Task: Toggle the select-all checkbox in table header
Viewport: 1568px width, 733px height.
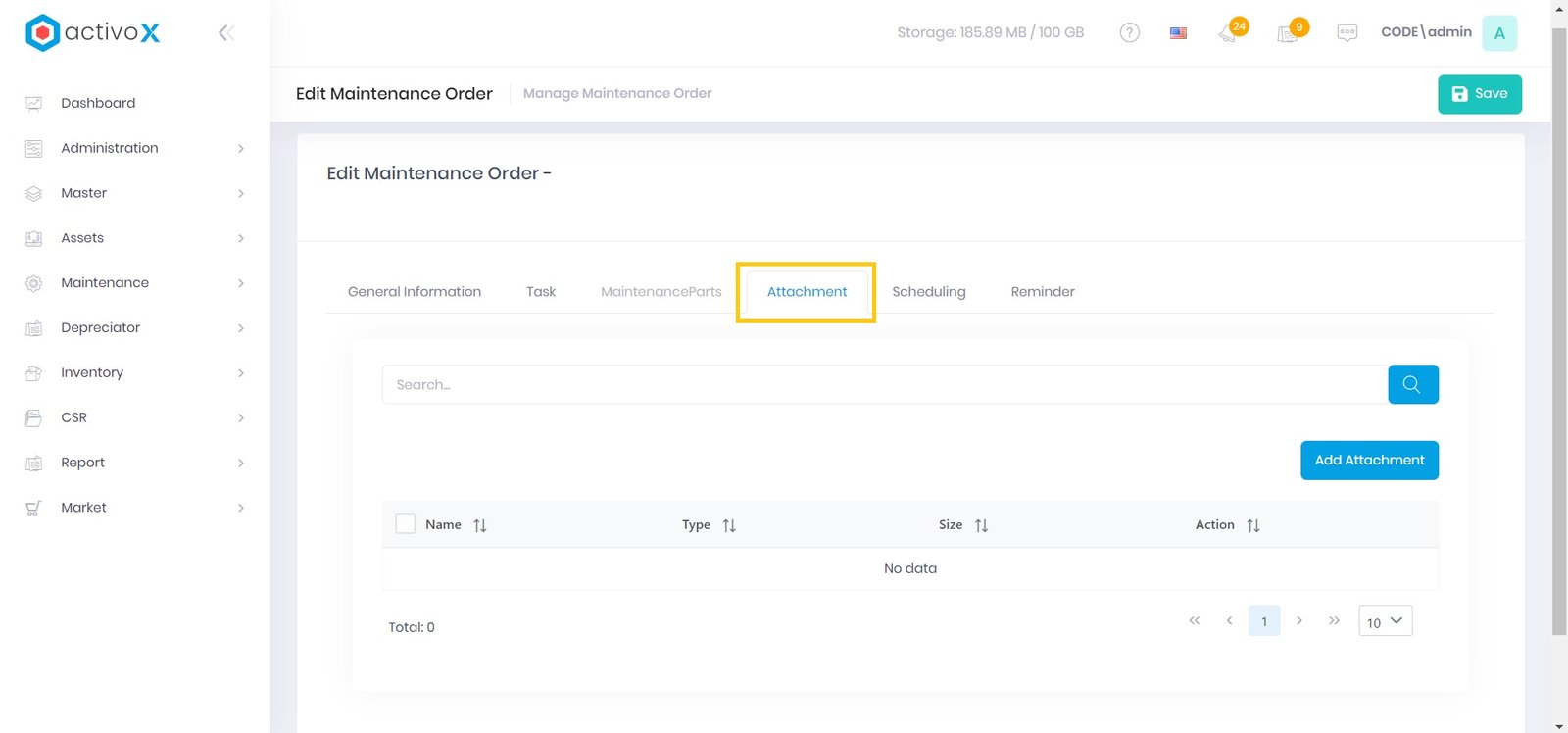Action: pyautogui.click(x=405, y=524)
